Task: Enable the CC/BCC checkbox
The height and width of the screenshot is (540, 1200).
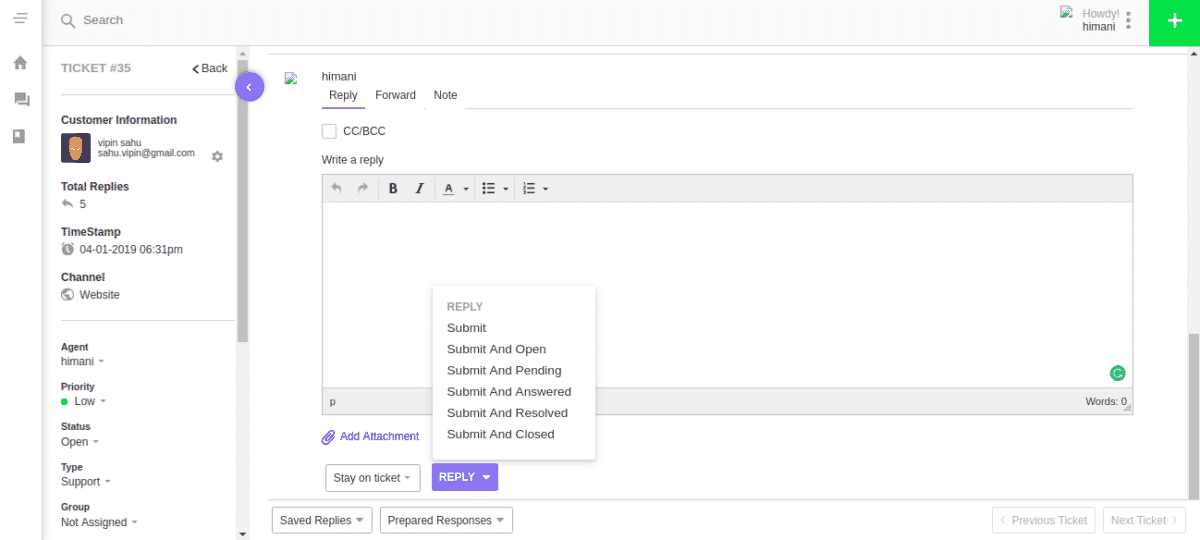Action: click(x=329, y=131)
